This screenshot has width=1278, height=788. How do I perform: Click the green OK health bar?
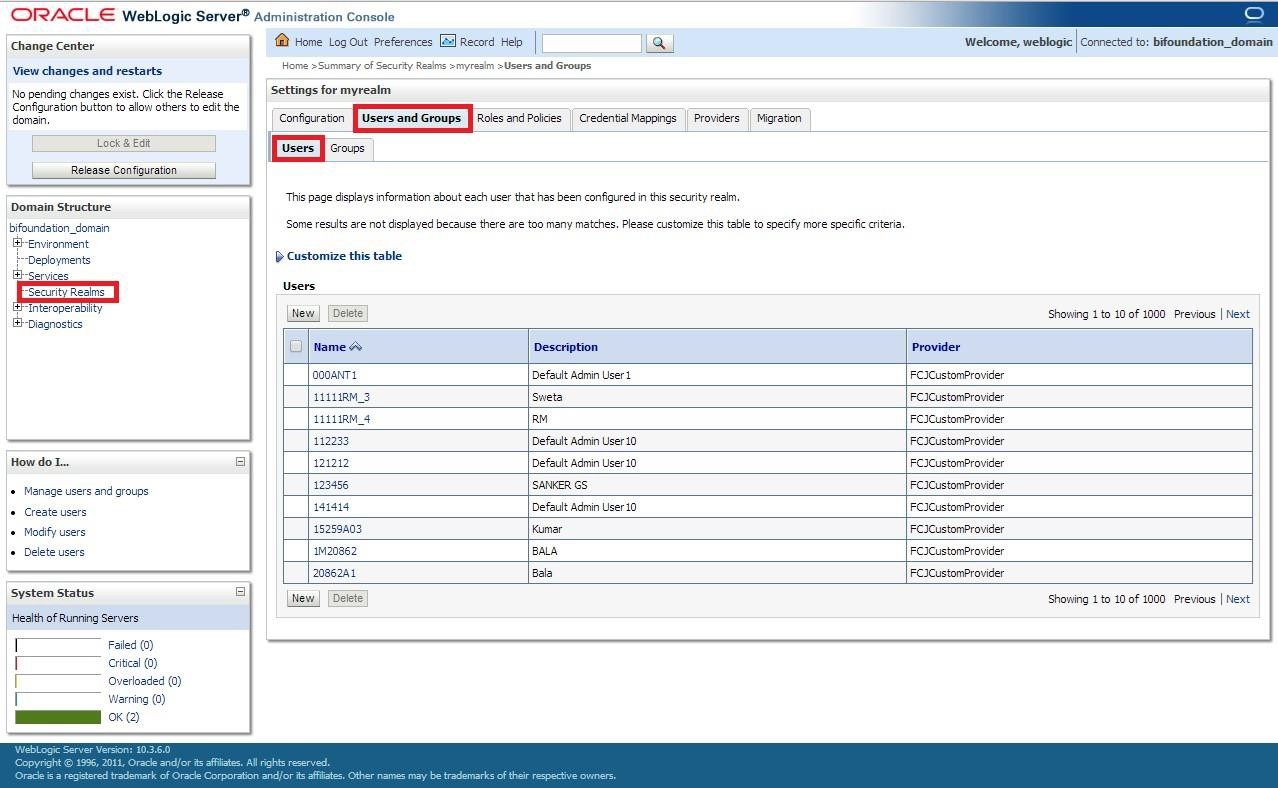58,717
